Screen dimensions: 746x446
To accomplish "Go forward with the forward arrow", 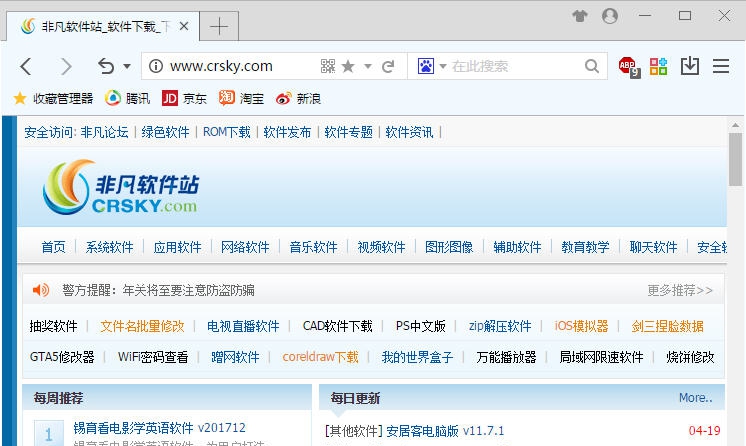I will 66,66.
